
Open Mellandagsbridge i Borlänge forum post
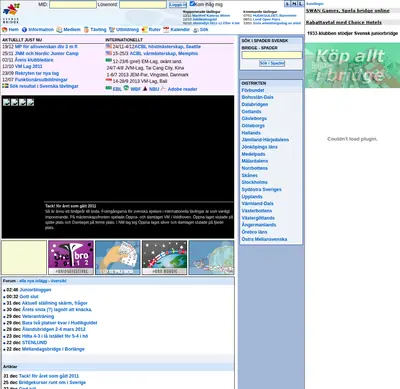53,349
